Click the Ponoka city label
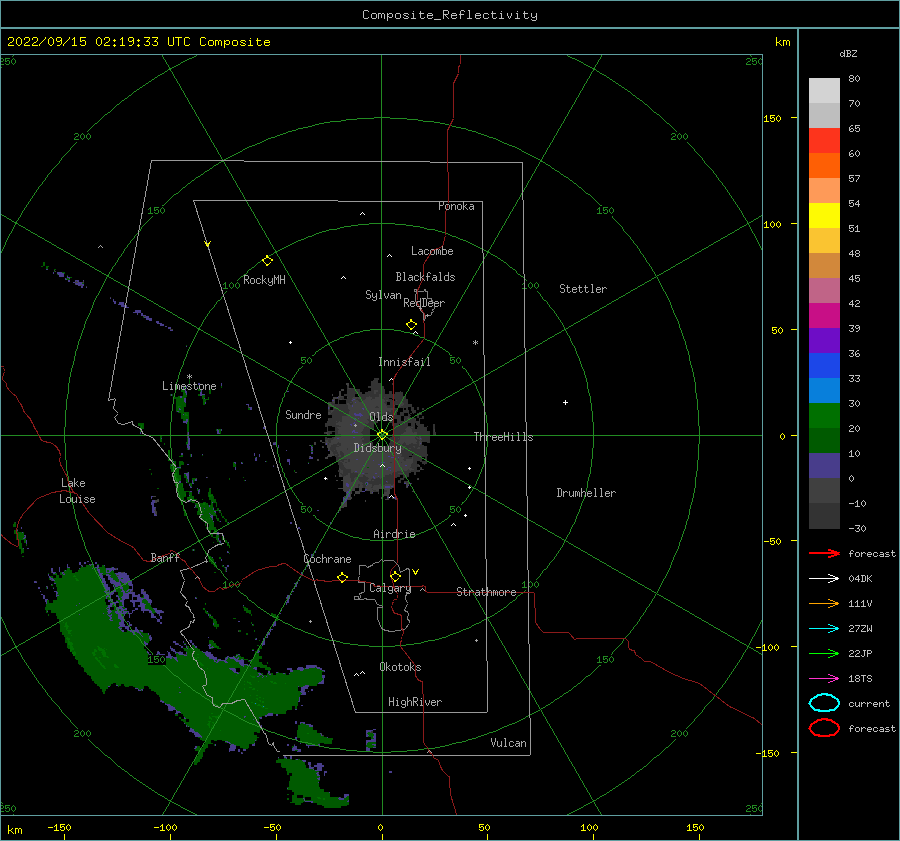The image size is (900, 841). [456, 206]
